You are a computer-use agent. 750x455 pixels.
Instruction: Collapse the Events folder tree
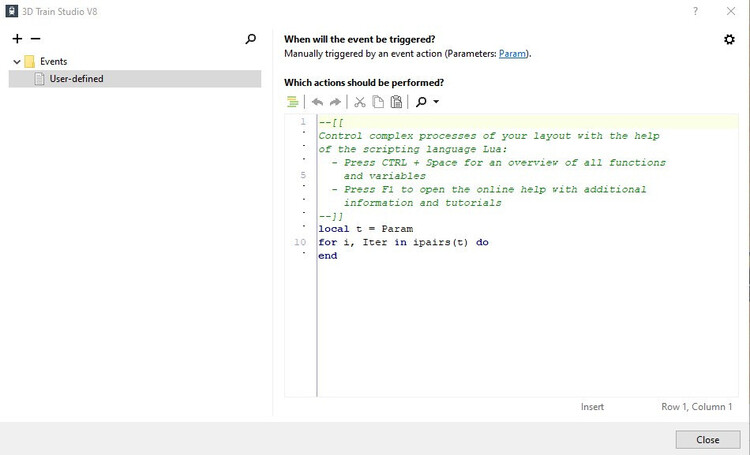click(17, 61)
